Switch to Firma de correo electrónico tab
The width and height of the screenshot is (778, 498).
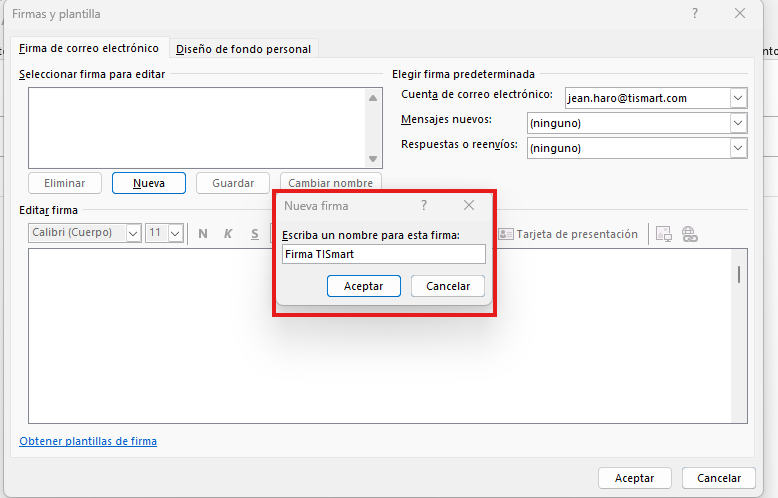coord(89,48)
